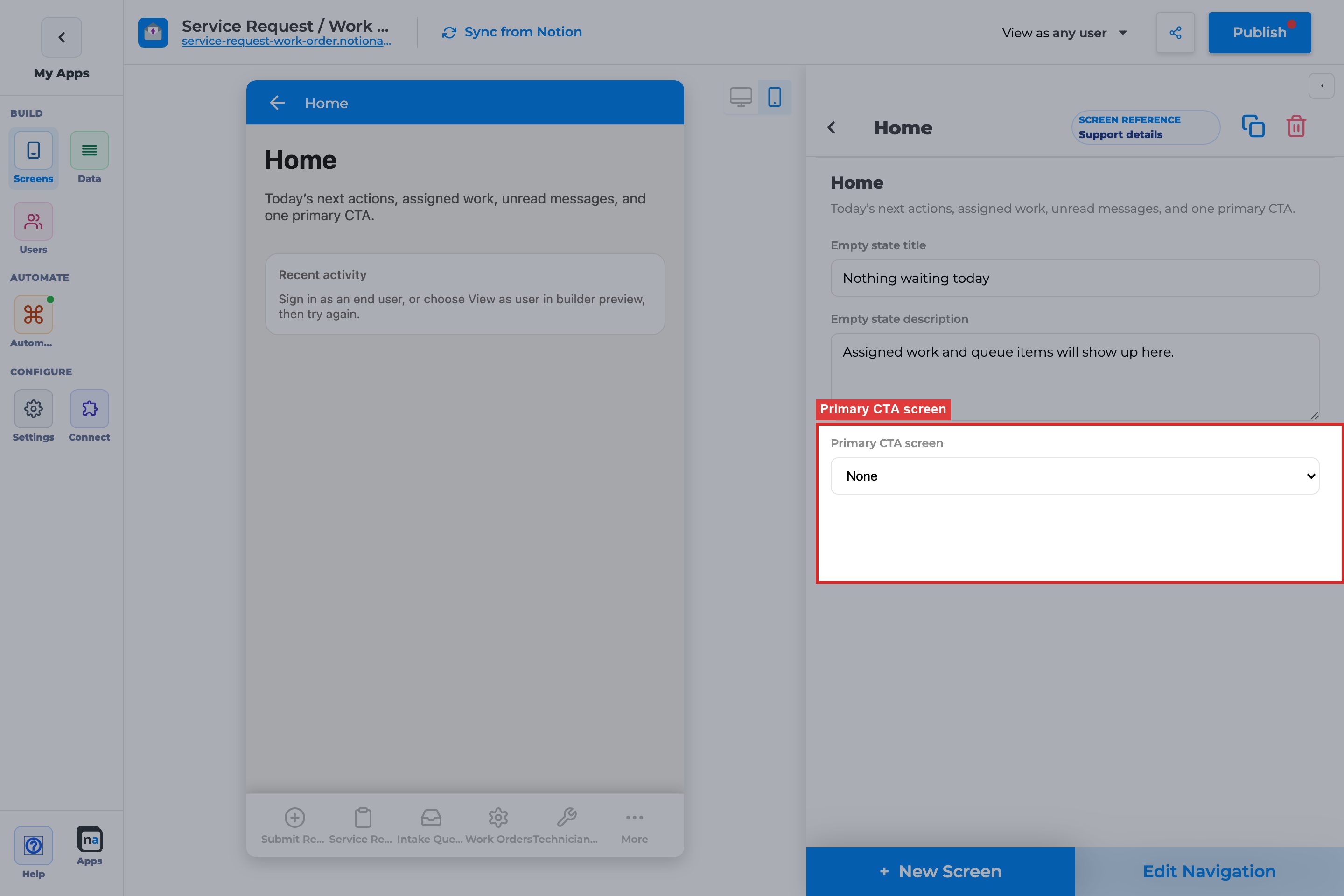1344x896 pixels.
Task: Open the Help center
Action: pyautogui.click(x=33, y=853)
